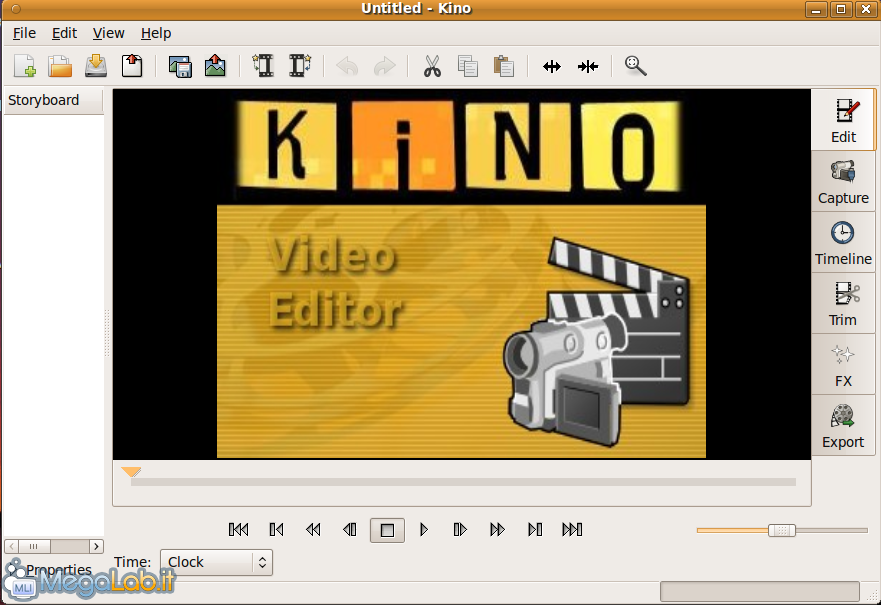Play the video
The width and height of the screenshot is (881, 605).
coord(424,530)
